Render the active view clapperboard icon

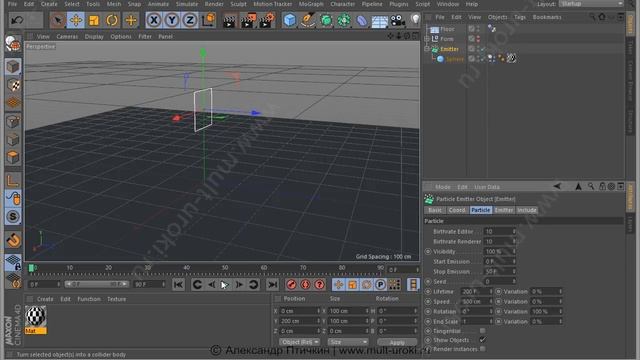(229, 20)
